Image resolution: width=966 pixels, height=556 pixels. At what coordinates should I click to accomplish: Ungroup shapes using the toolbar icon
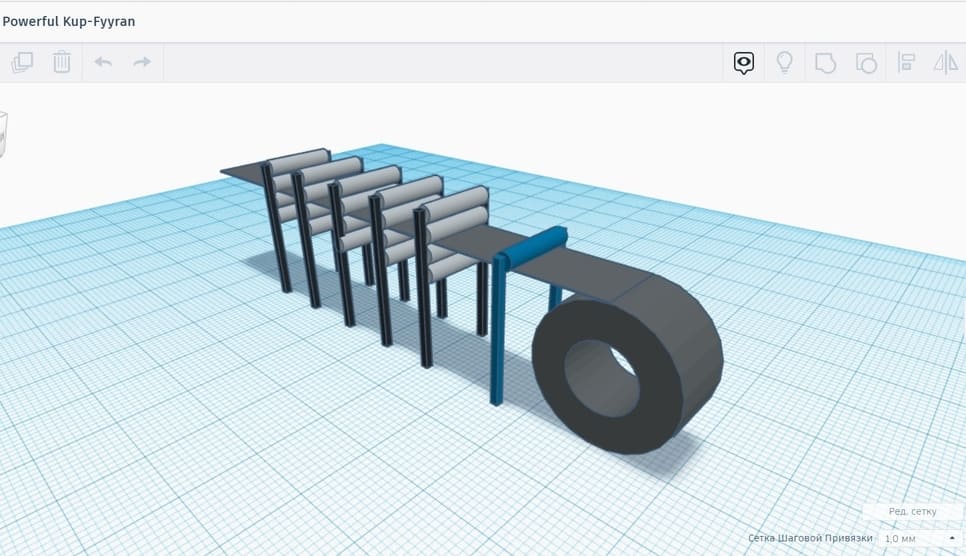click(x=866, y=63)
